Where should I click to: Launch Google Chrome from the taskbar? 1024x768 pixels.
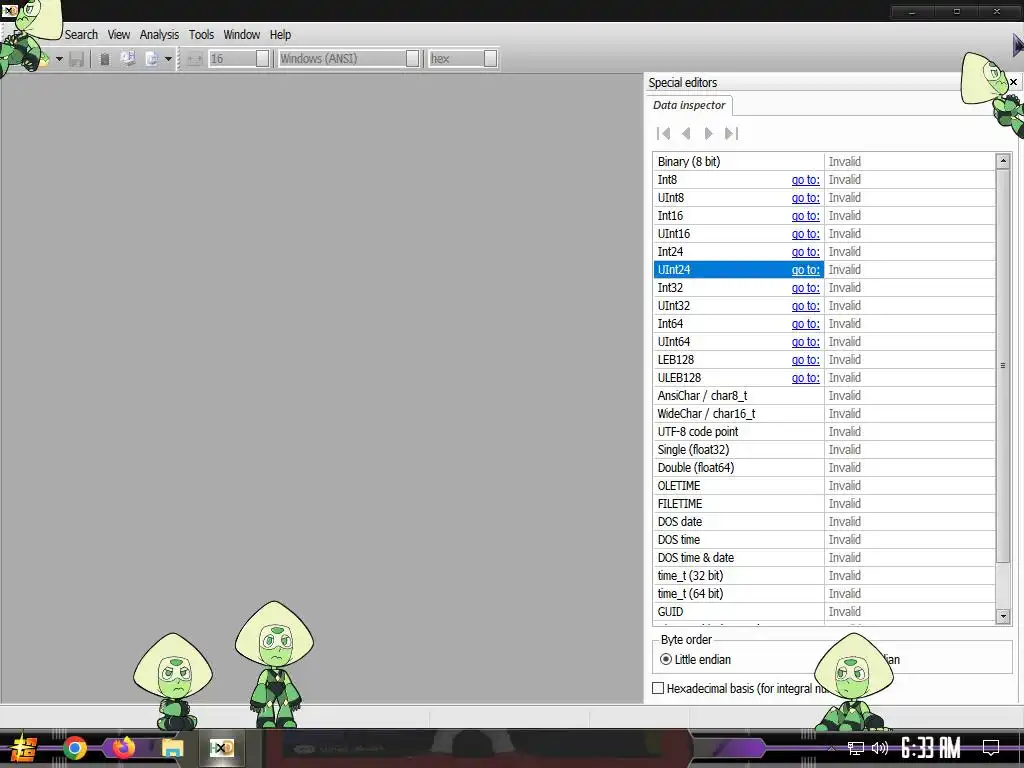click(75, 748)
